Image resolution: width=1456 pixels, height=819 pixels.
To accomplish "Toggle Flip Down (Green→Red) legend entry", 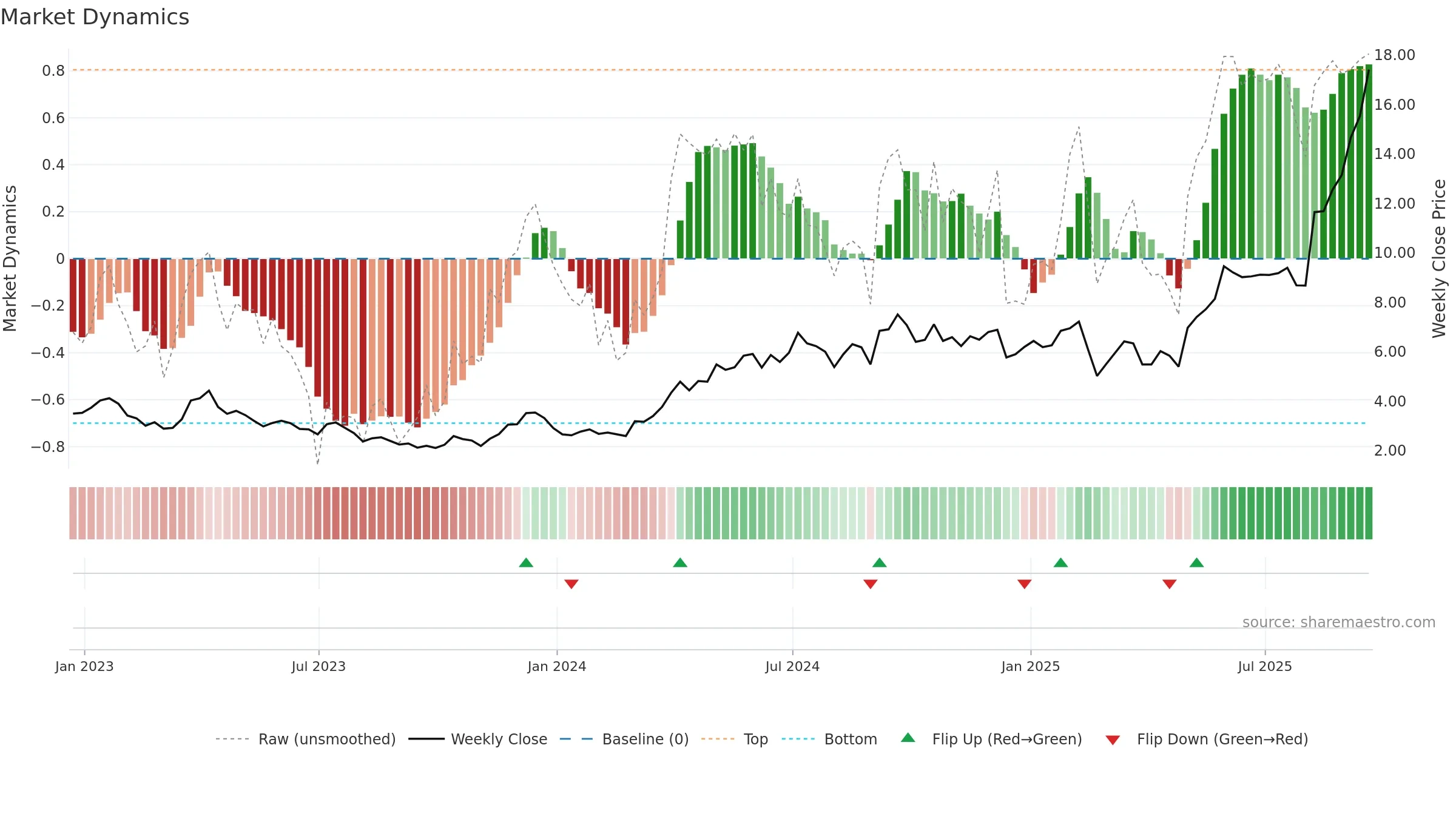I will pos(1206,739).
